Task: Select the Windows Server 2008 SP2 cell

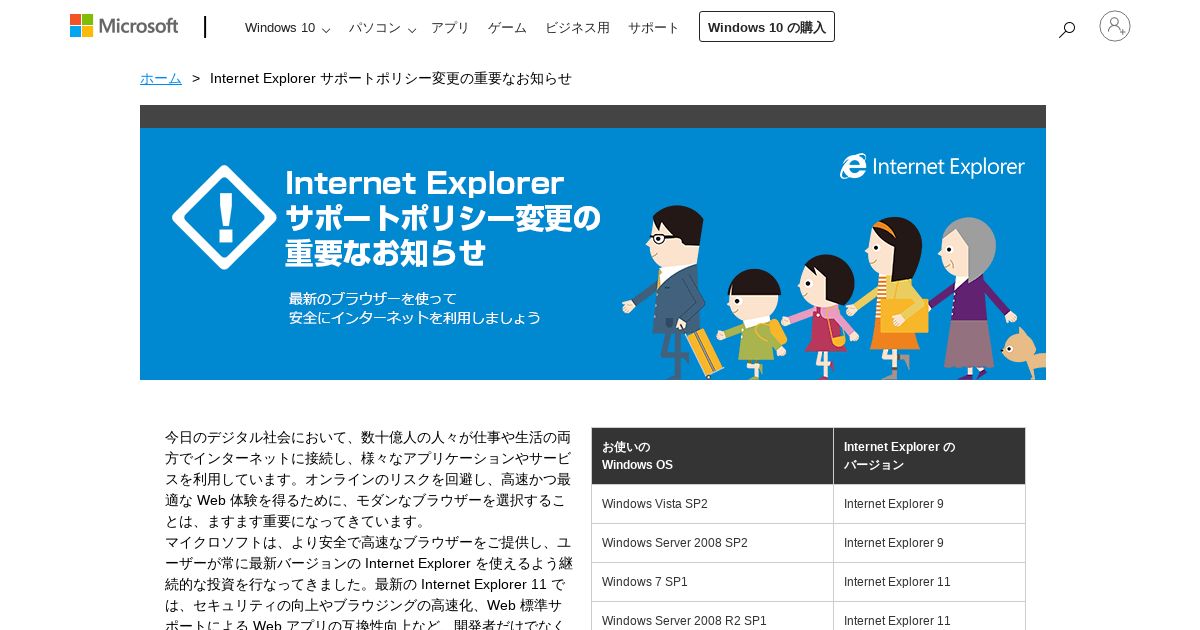Action: coord(712,543)
